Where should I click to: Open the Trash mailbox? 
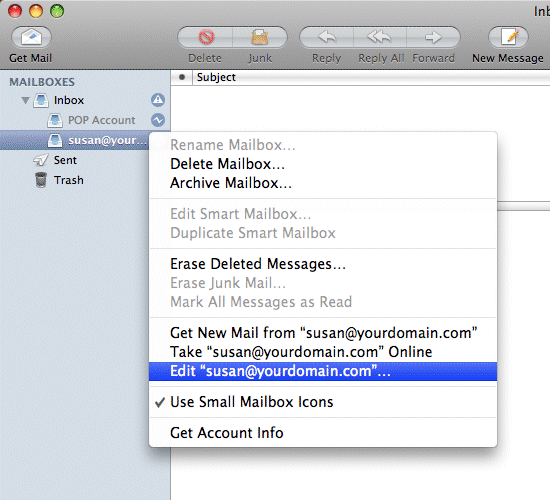69,180
